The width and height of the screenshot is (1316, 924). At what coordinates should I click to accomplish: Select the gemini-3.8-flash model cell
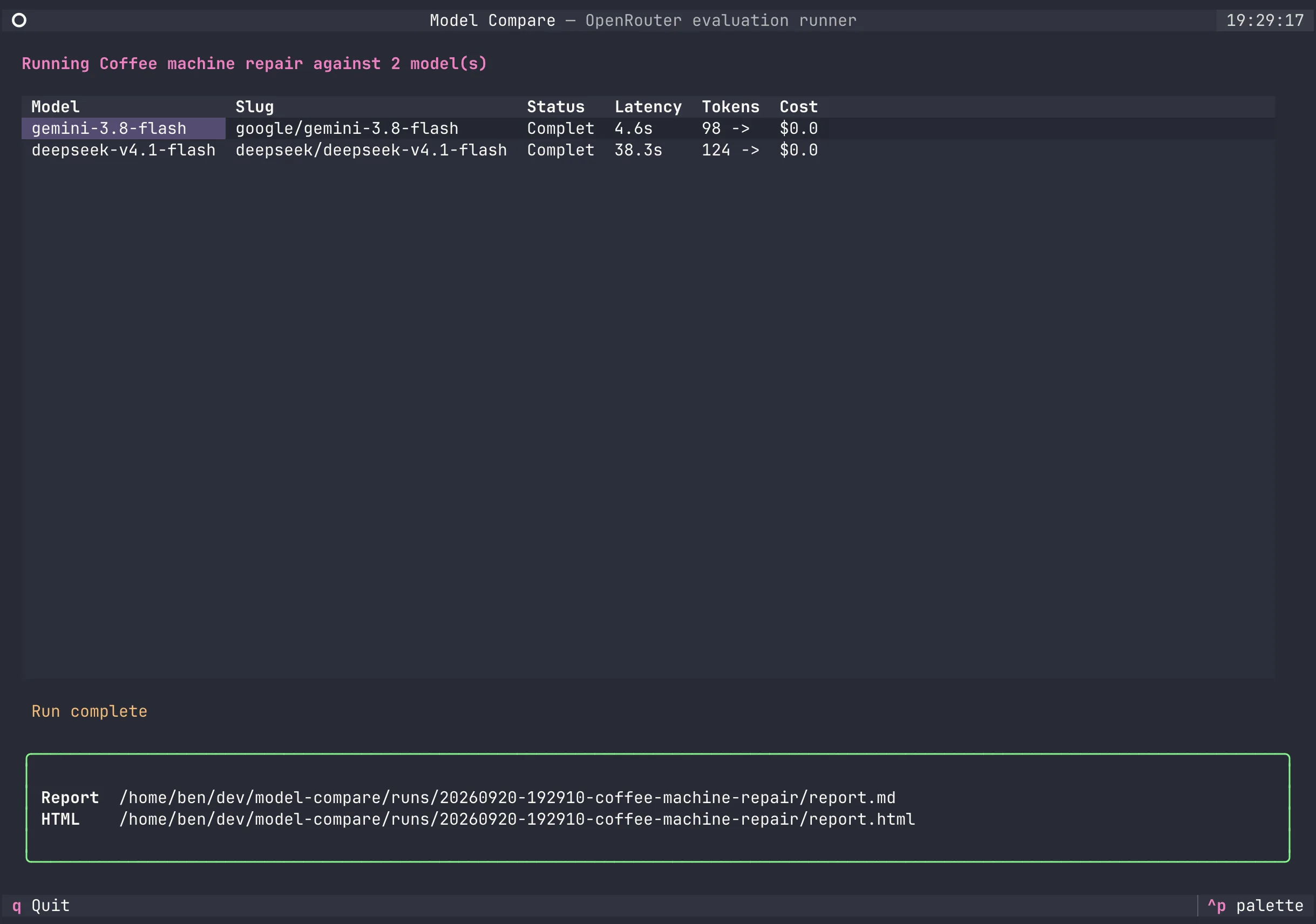[123, 128]
